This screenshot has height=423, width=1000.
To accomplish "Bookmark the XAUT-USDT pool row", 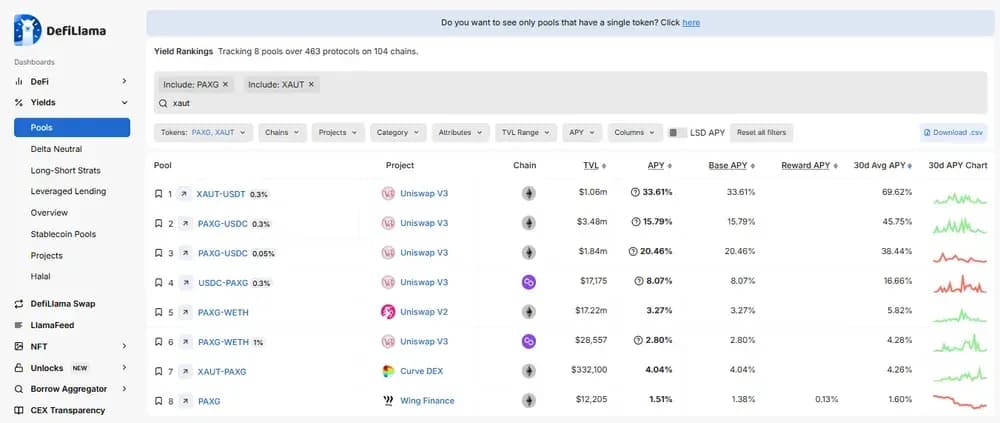I will [158, 193].
